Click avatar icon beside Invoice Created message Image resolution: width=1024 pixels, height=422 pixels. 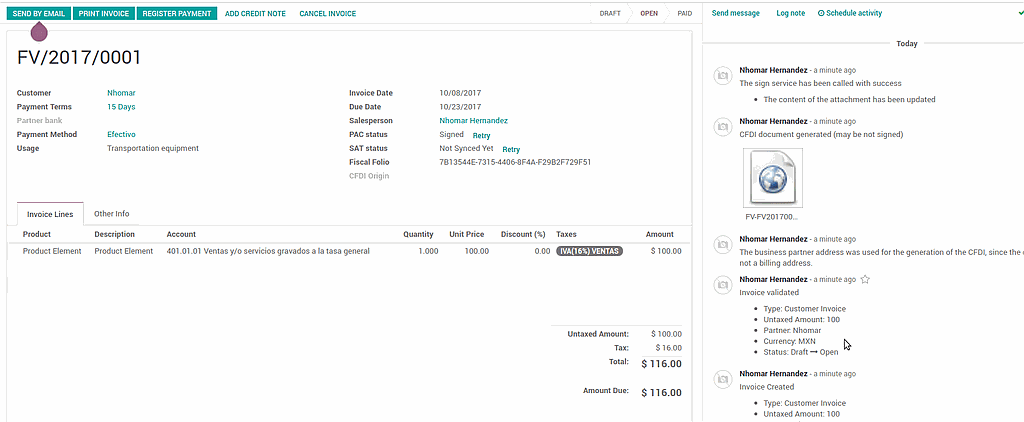pos(722,379)
